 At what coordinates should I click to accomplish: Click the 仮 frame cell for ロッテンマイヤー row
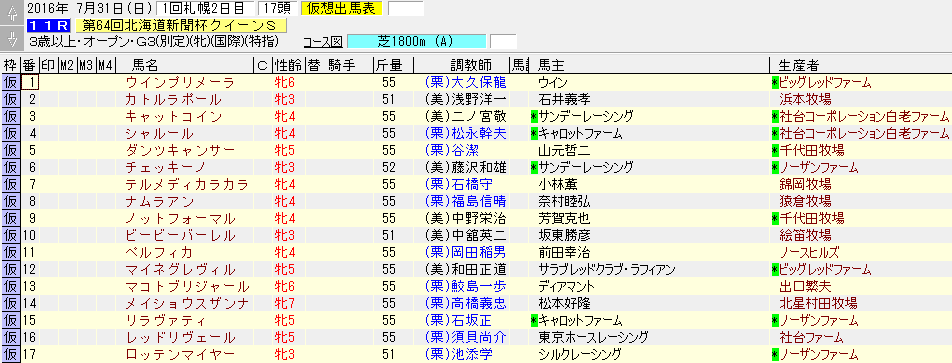[10, 355]
